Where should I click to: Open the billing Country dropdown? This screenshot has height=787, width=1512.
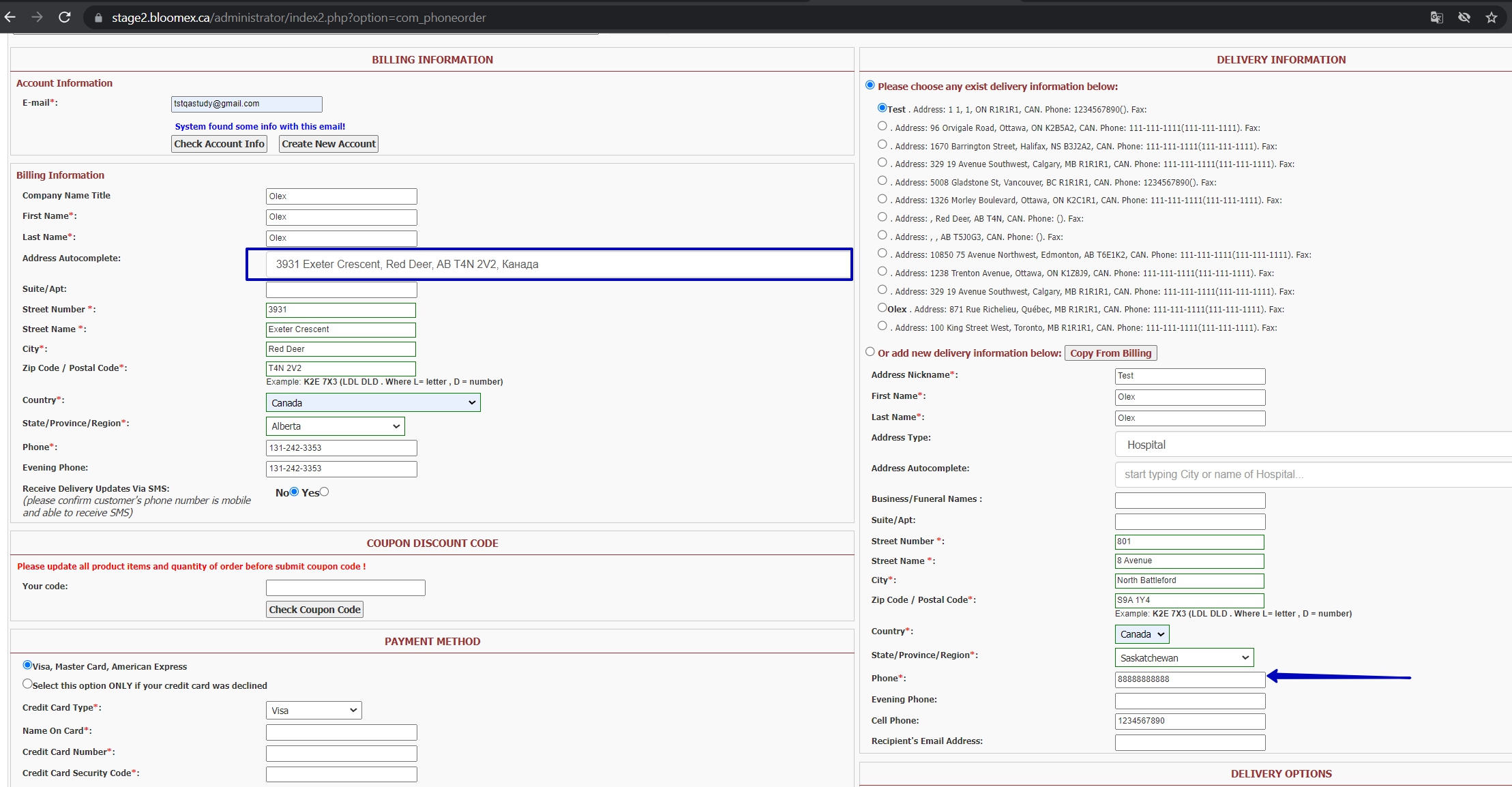(x=373, y=402)
